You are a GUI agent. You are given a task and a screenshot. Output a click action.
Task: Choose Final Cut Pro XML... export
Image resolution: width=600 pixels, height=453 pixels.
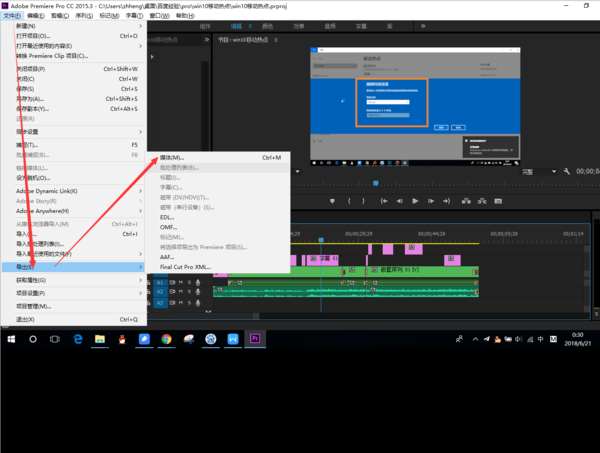coord(219,267)
